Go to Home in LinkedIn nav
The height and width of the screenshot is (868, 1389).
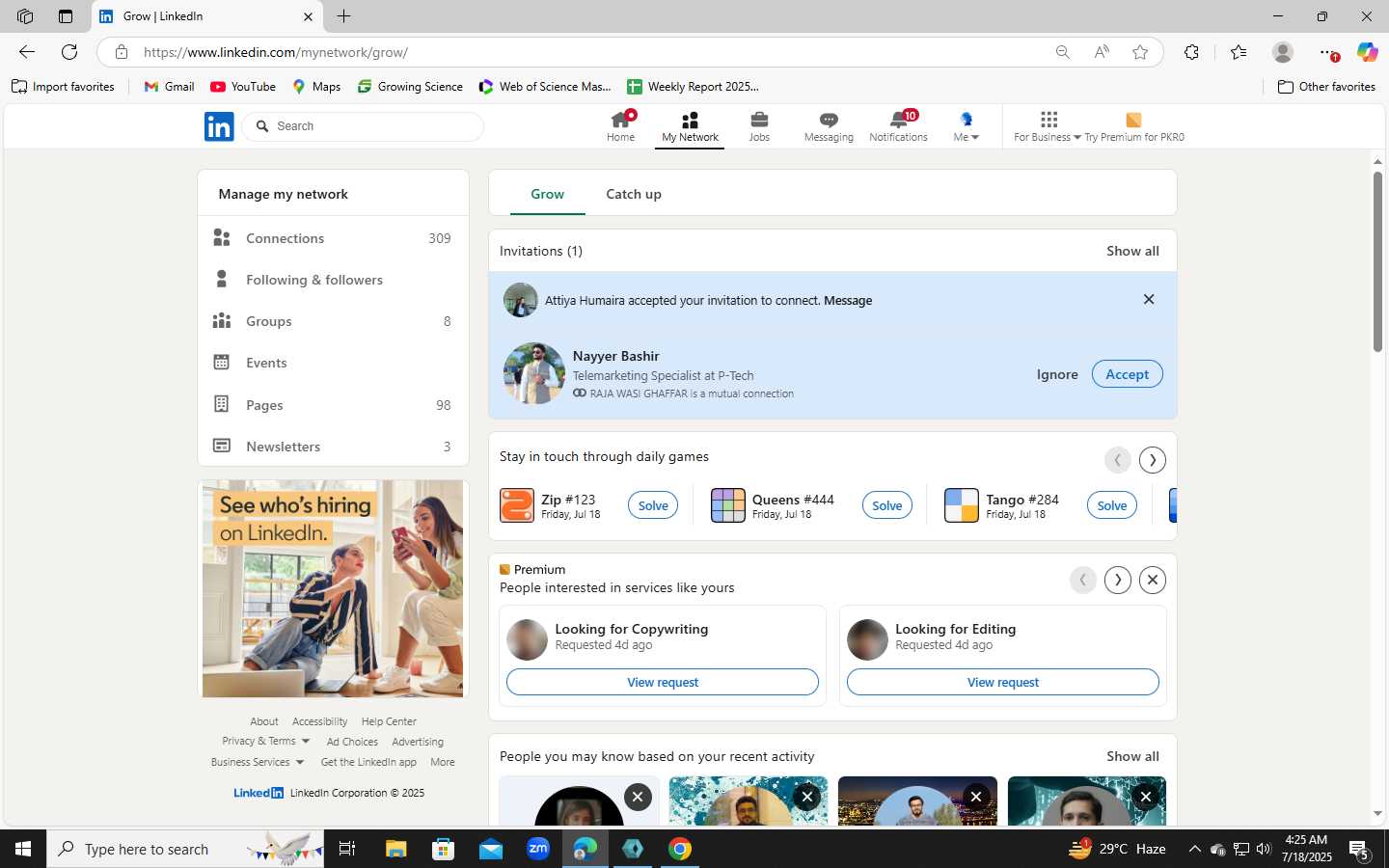pos(620,126)
